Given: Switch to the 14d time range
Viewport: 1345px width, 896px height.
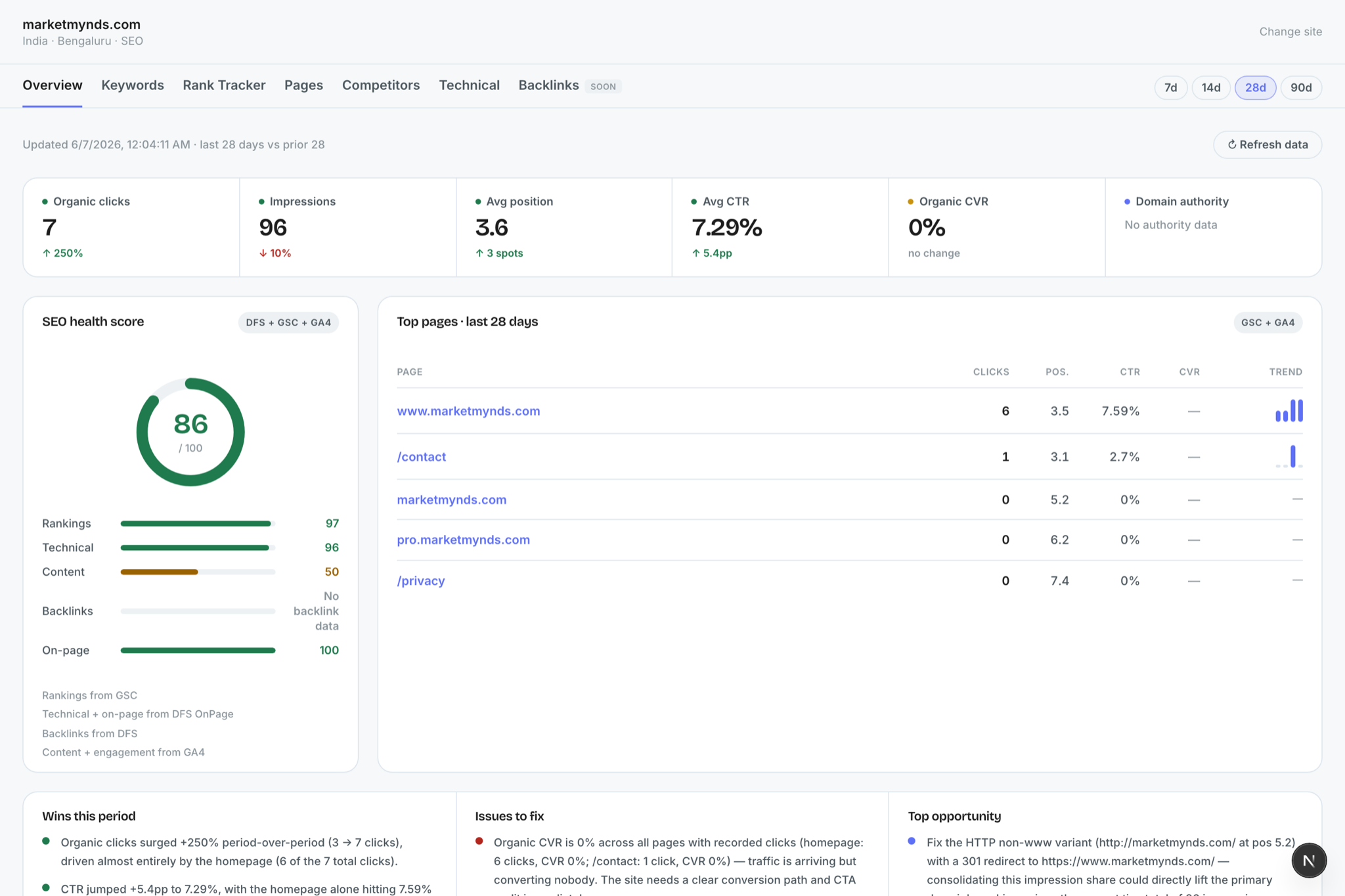Looking at the screenshot, I should click(x=1210, y=87).
